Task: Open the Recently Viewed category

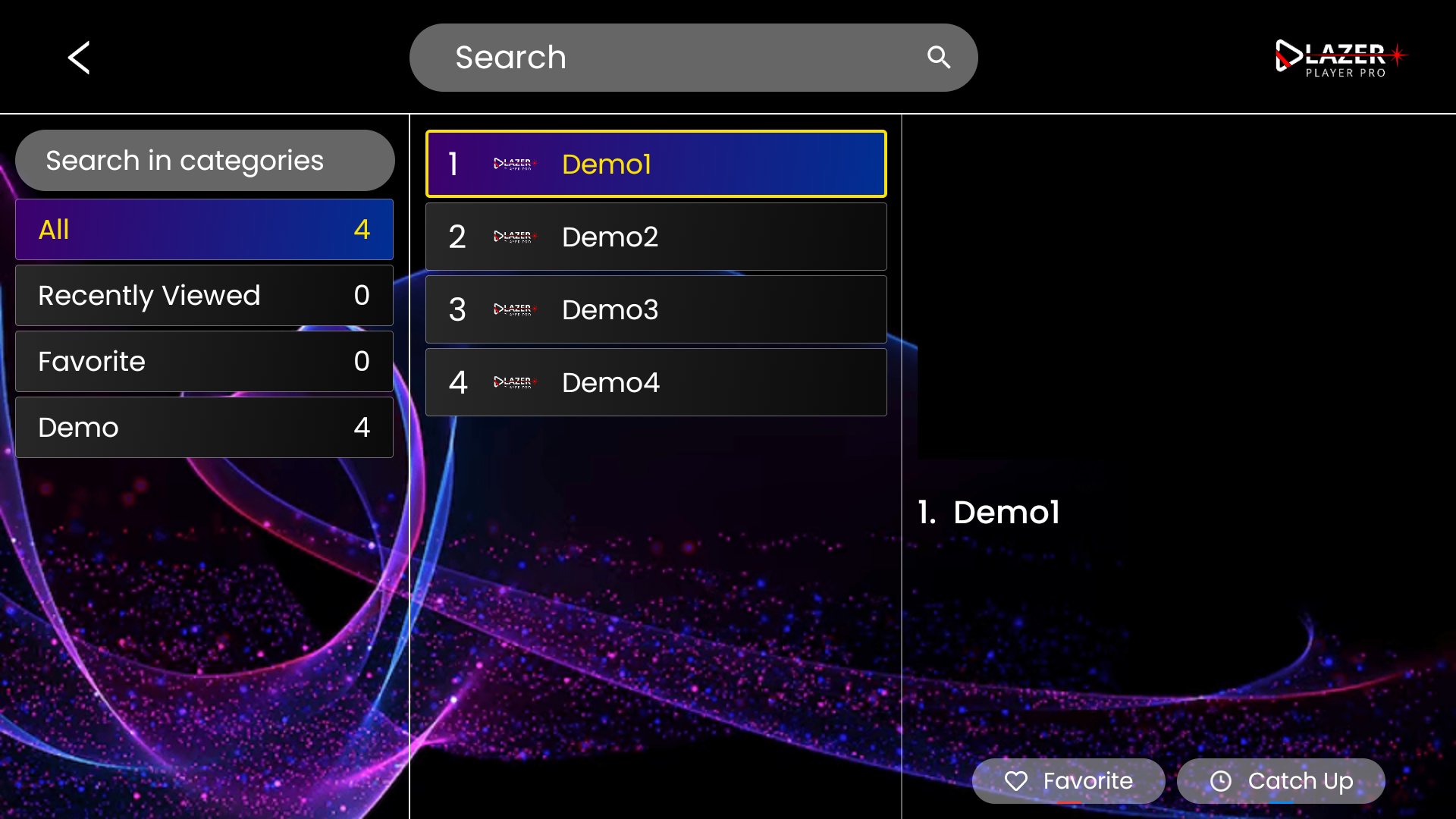Action: point(204,296)
